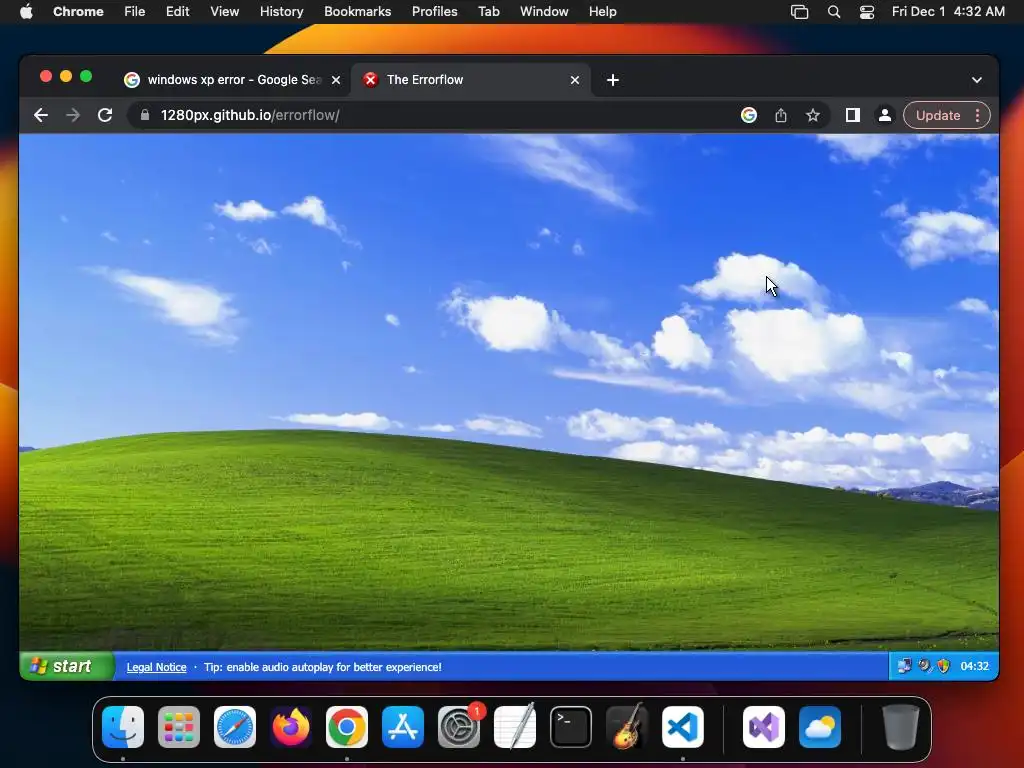This screenshot has height=768, width=1024.
Task: Close The Errorflow tab
Action: pos(575,80)
